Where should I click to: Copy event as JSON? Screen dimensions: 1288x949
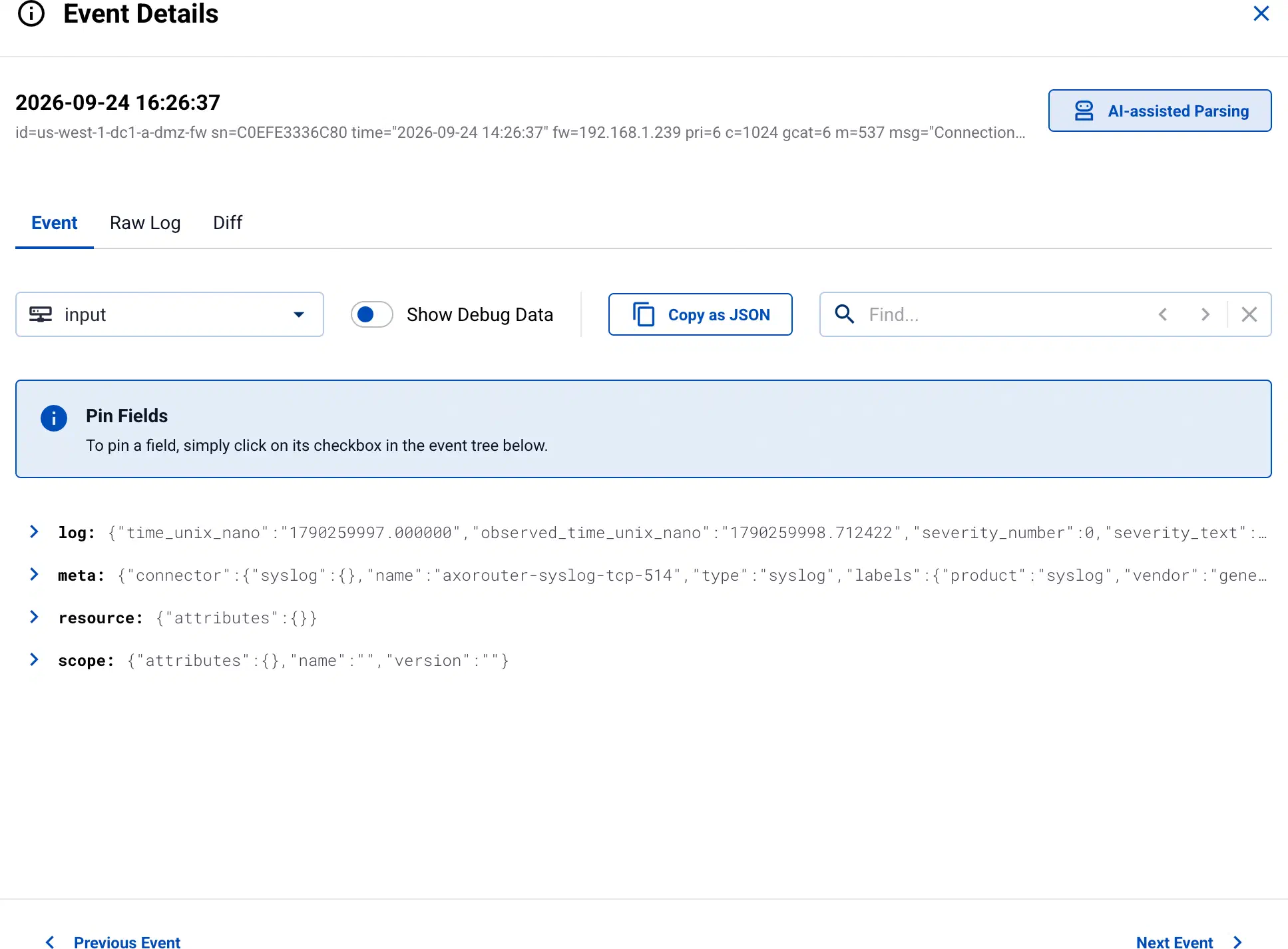tap(700, 314)
